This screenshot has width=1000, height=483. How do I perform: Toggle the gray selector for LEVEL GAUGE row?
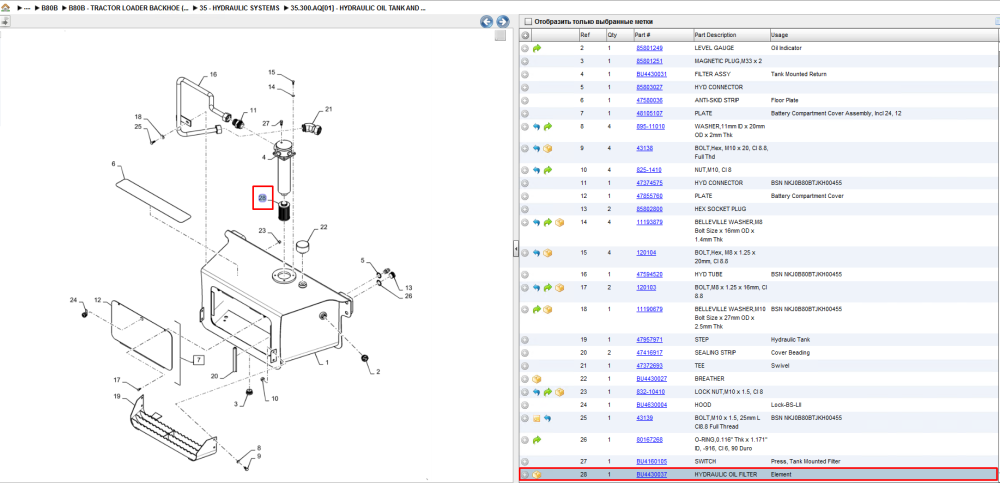525,48
